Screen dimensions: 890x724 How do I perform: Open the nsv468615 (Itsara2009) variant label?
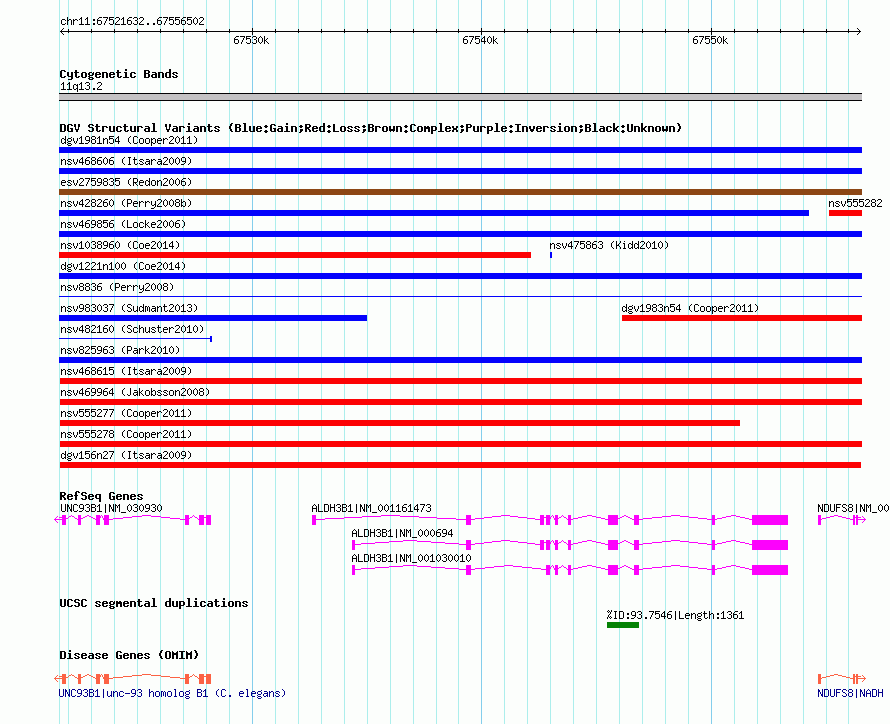click(126, 371)
